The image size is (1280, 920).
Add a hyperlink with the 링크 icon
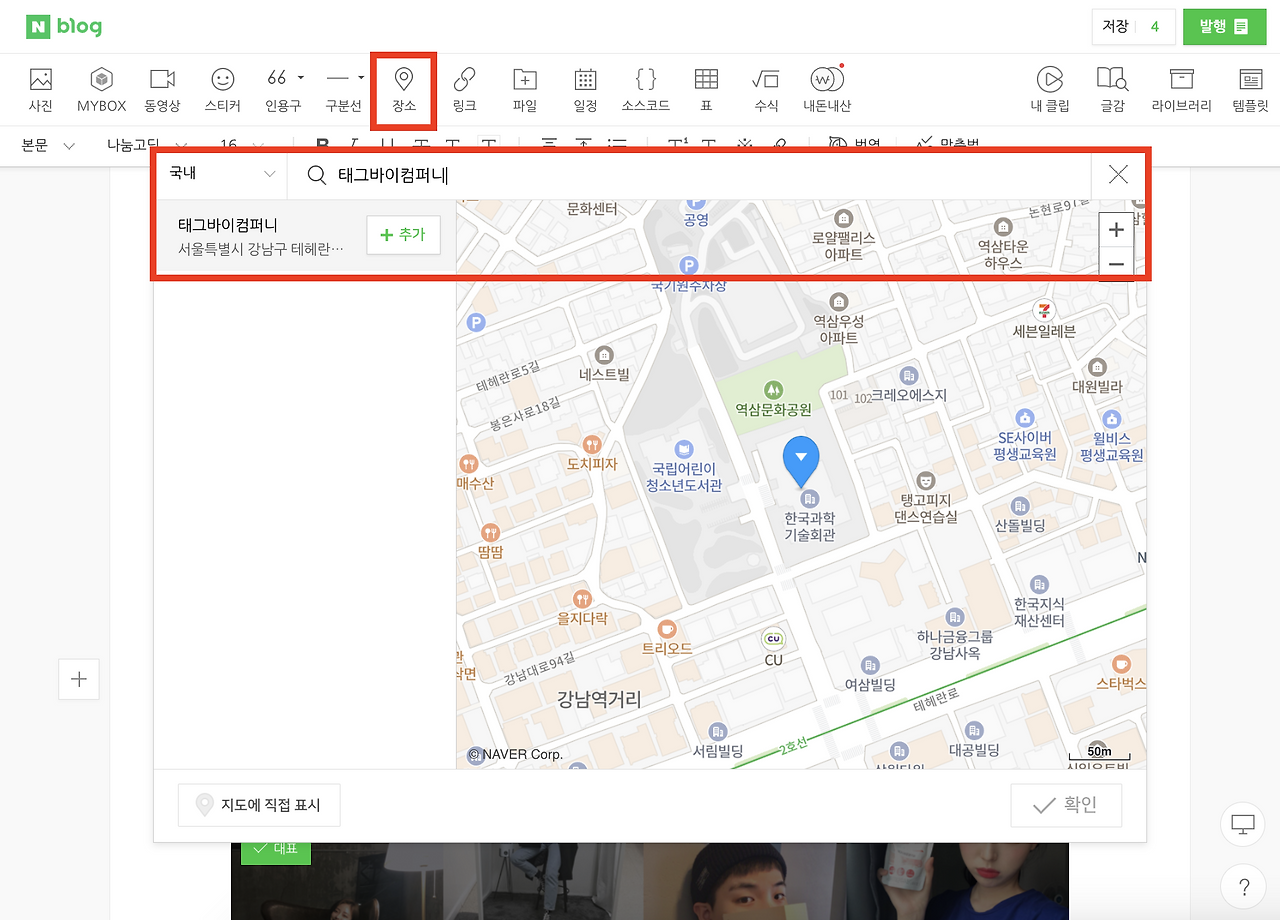465,88
